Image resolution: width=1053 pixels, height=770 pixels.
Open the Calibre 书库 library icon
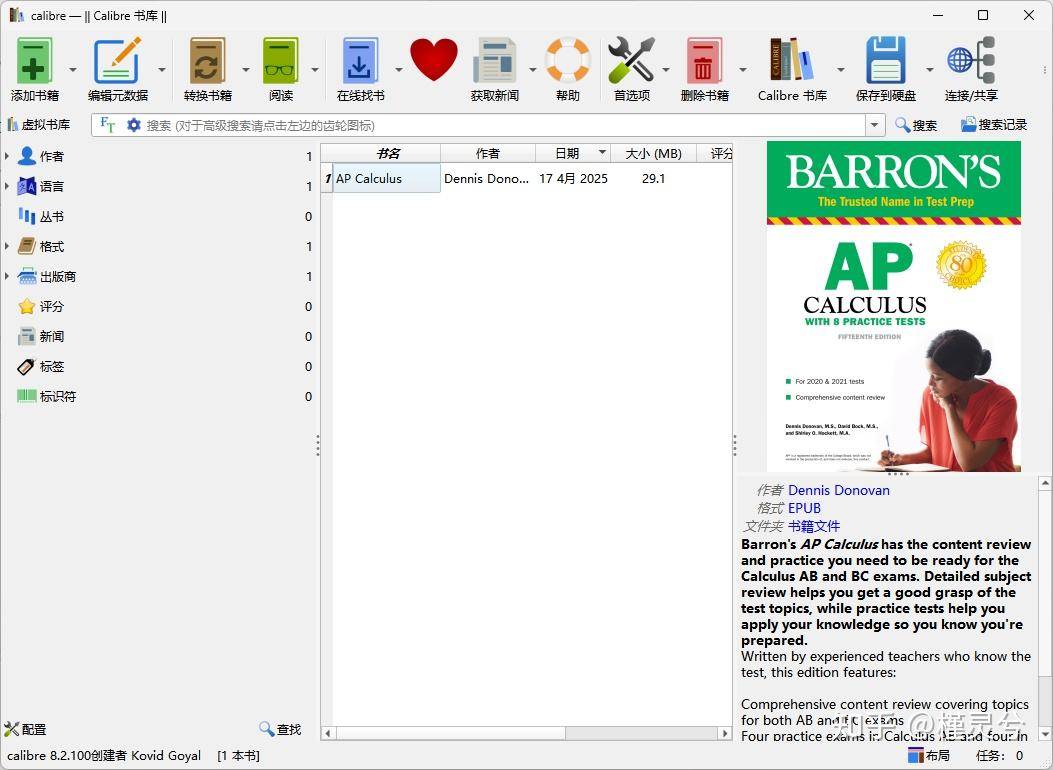coord(792,60)
